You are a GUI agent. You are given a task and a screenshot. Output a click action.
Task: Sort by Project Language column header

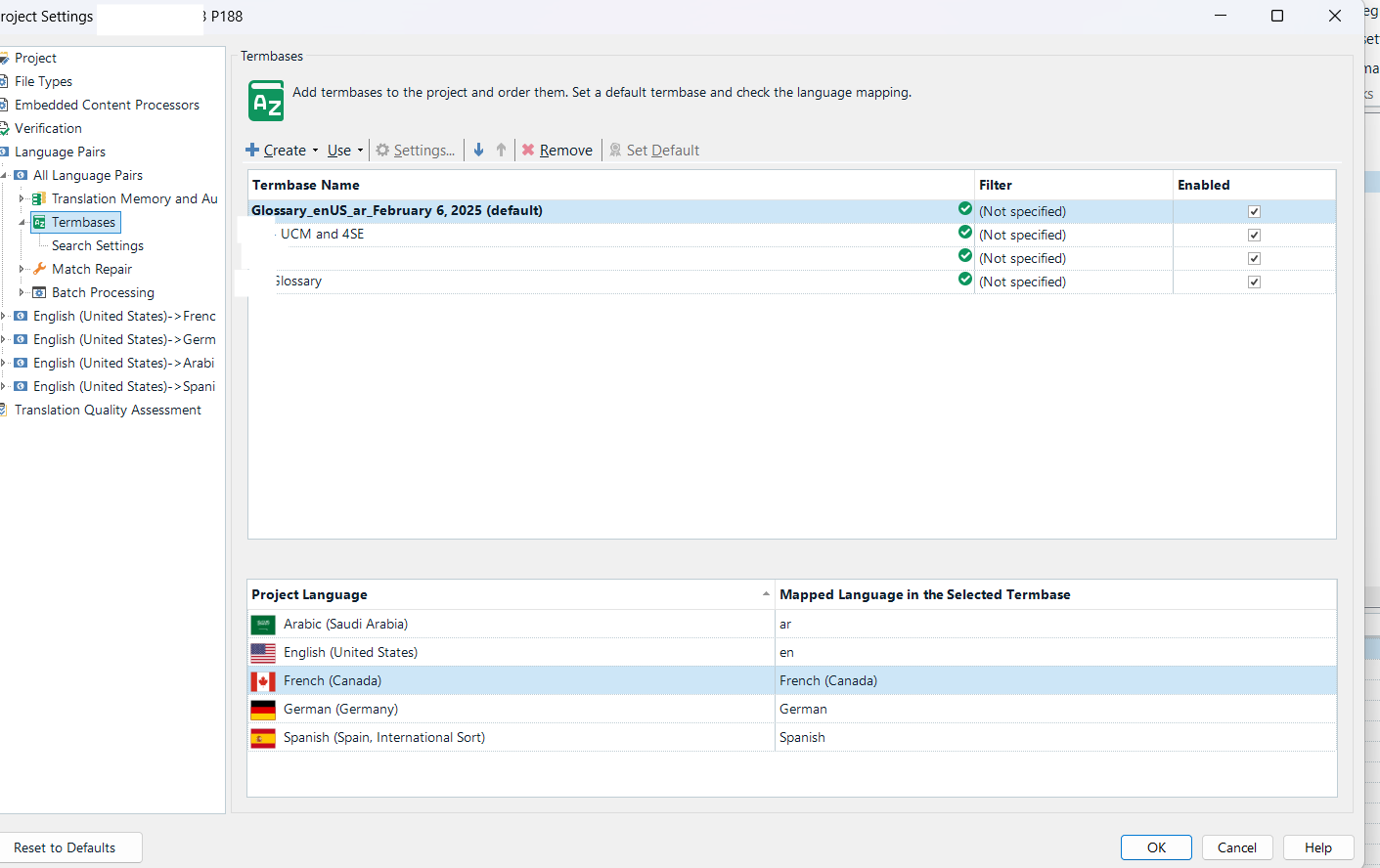pos(511,594)
